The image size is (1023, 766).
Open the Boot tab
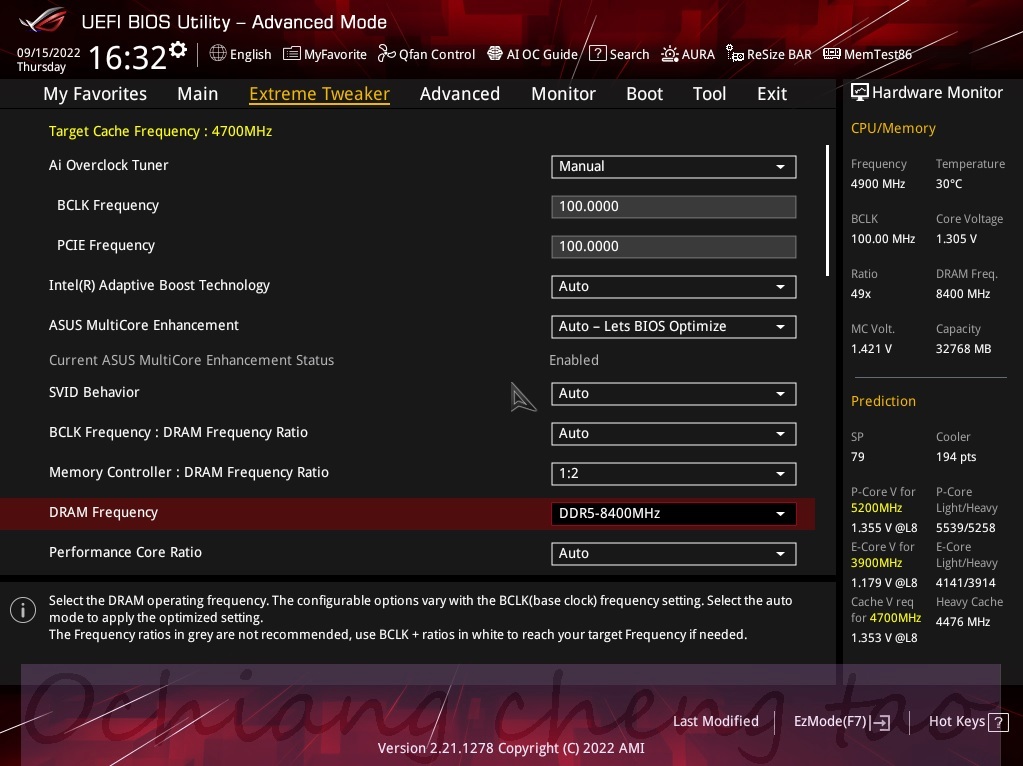[645, 94]
